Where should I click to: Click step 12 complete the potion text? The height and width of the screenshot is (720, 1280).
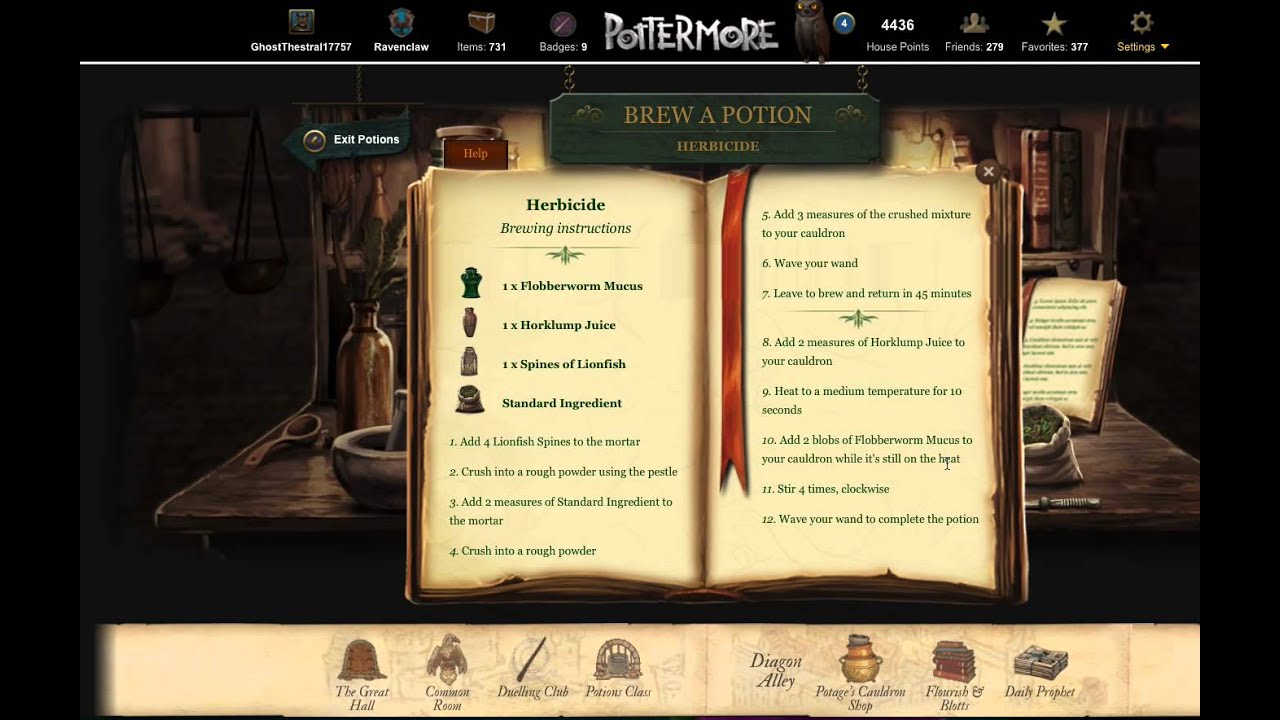coord(870,519)
